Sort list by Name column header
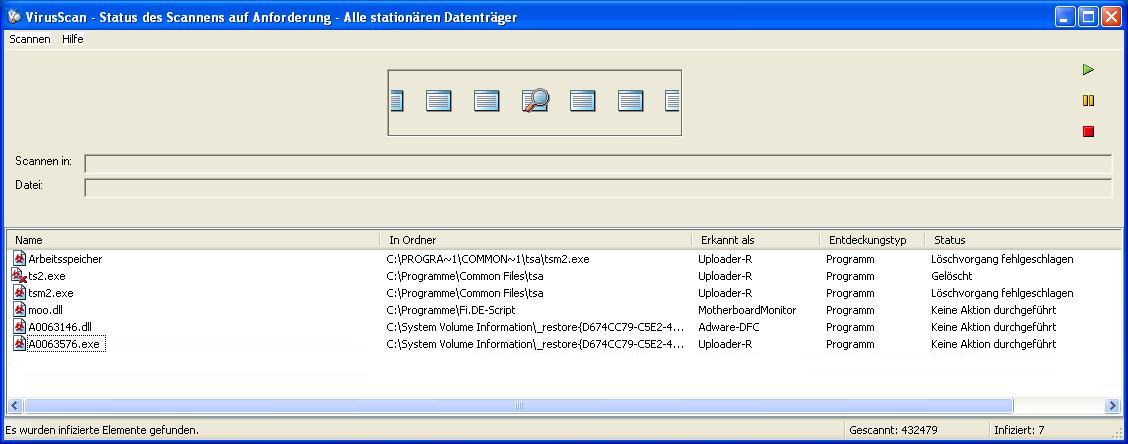The width and height of the screenshot is (1128, 444). (193, 240)
